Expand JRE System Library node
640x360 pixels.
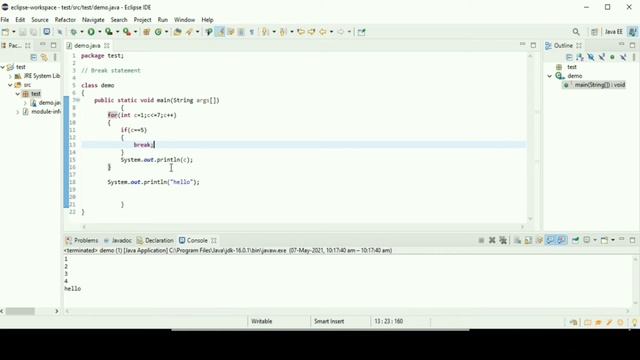click(x=10, y=76)
